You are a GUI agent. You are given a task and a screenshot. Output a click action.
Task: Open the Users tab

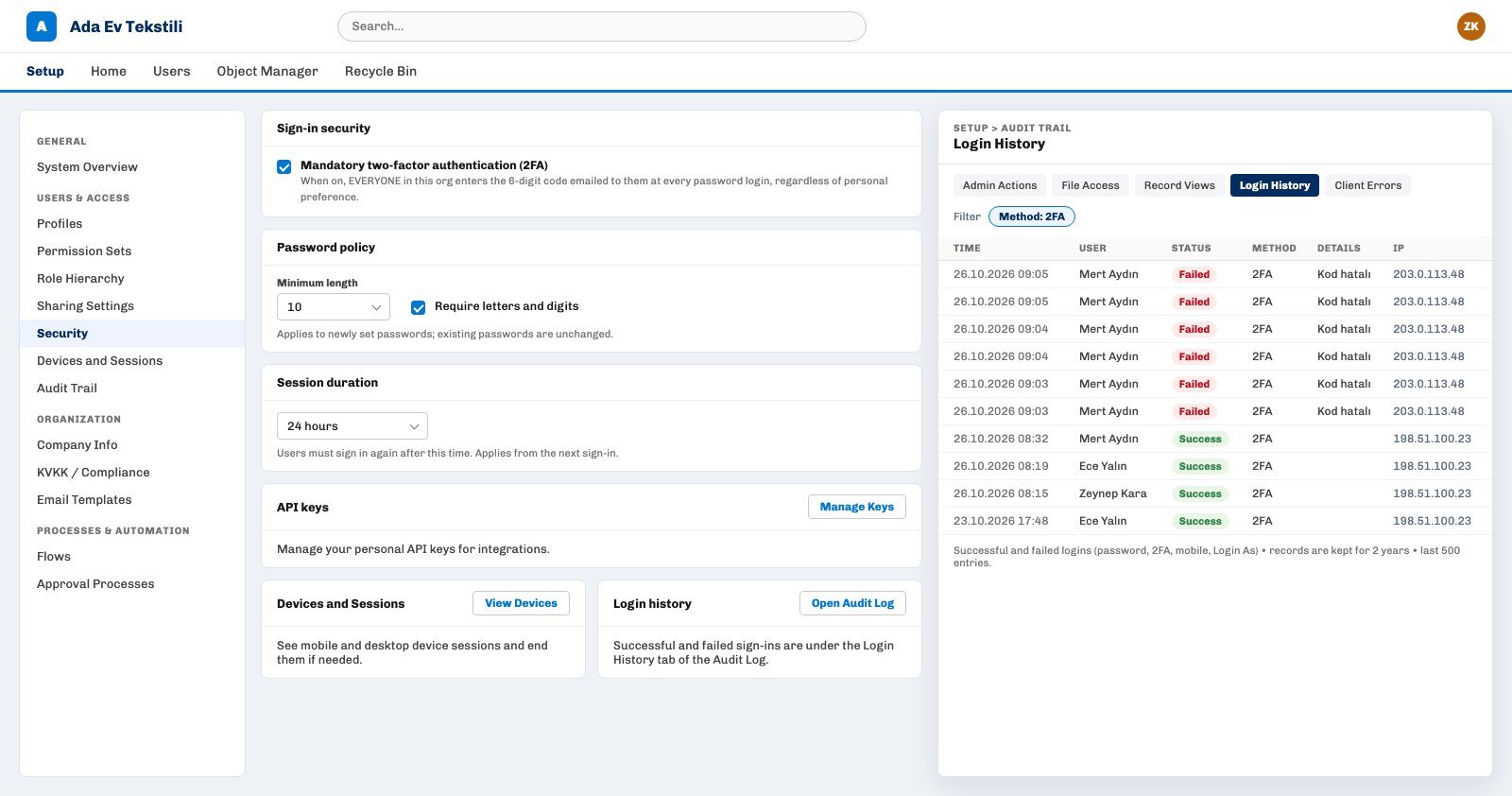pyautogui.click(x=172, y=71)
